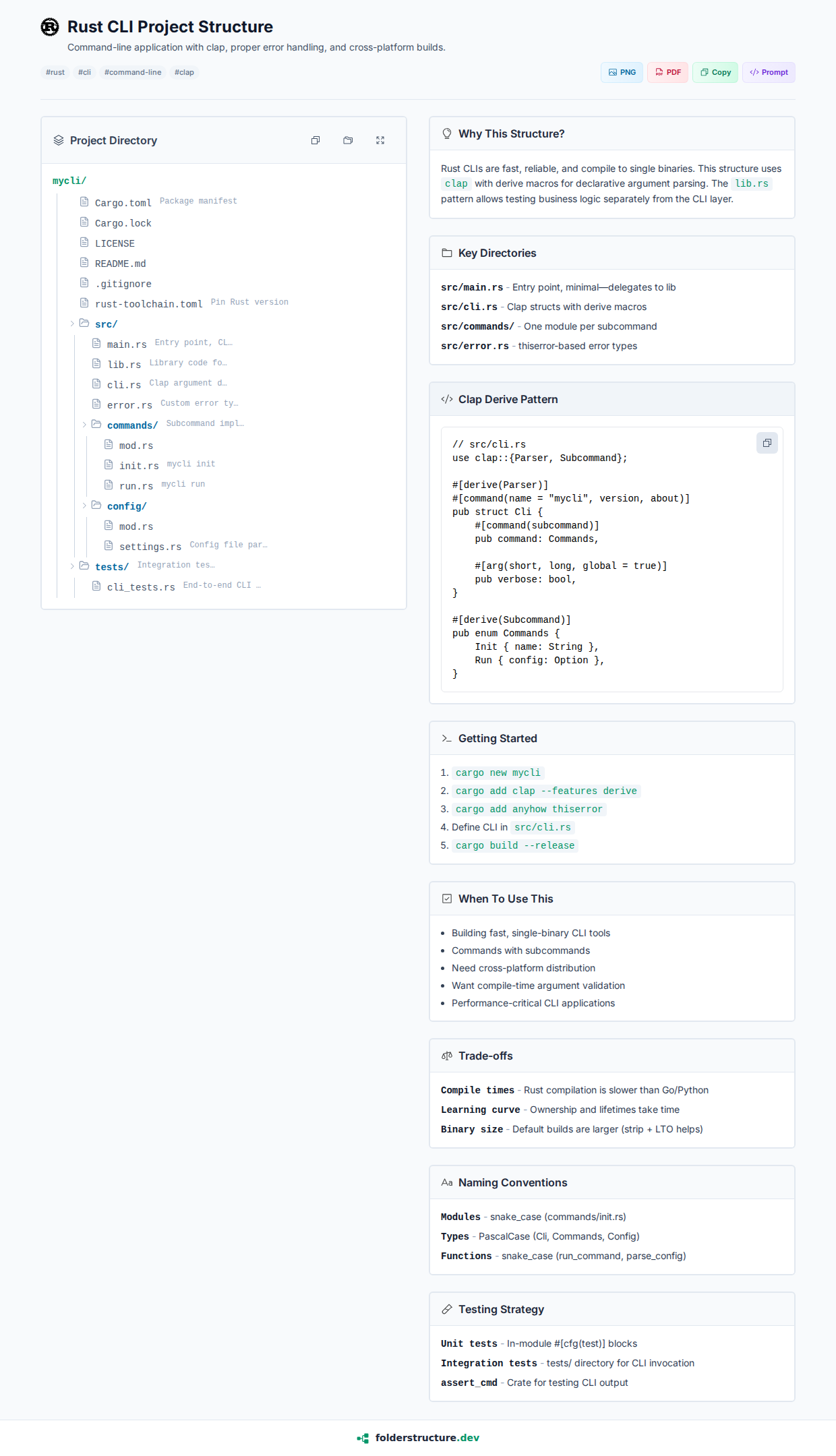Click the commands/ folder icon
This screenshot has height=1456, width=836.
(x=96, y=424)
